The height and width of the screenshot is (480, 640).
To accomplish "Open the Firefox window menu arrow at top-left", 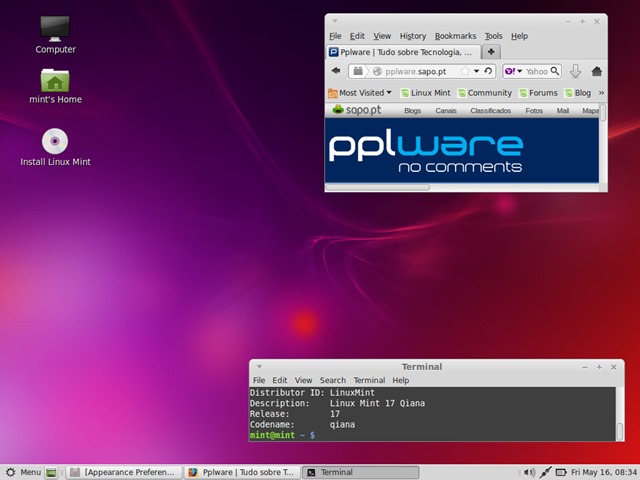I will [x=334, y=21].
